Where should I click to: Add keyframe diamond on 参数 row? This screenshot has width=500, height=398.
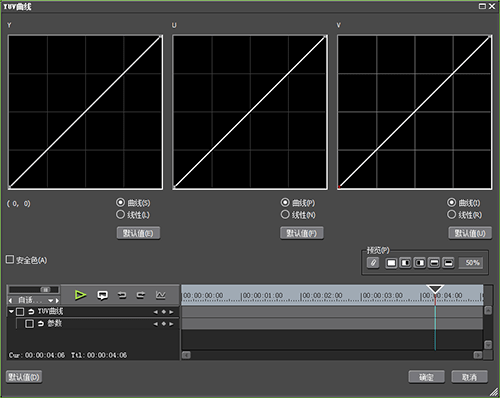pos(164,324)
